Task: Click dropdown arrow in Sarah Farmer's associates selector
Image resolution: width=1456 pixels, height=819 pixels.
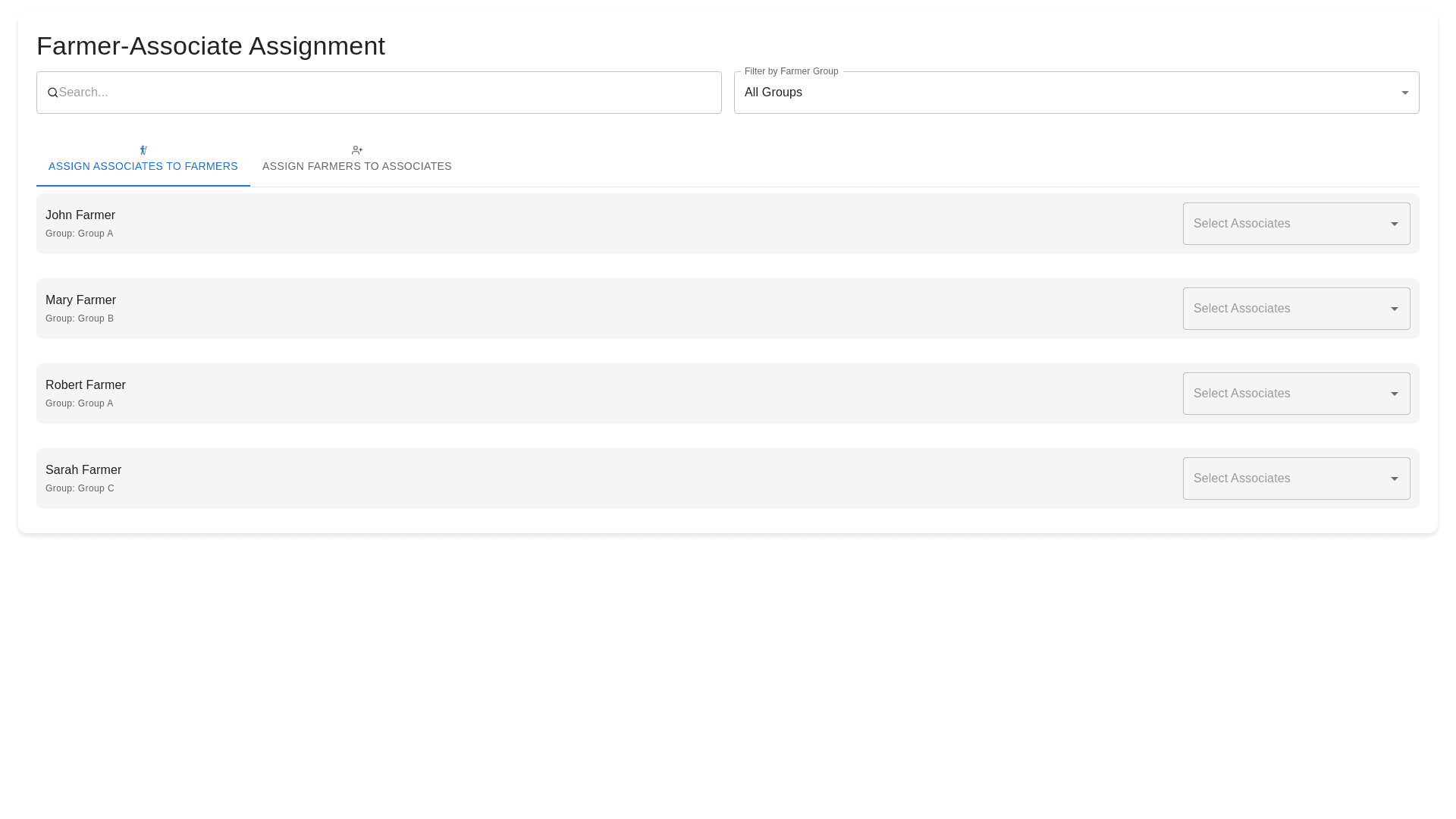Action: click(1394, 479)
